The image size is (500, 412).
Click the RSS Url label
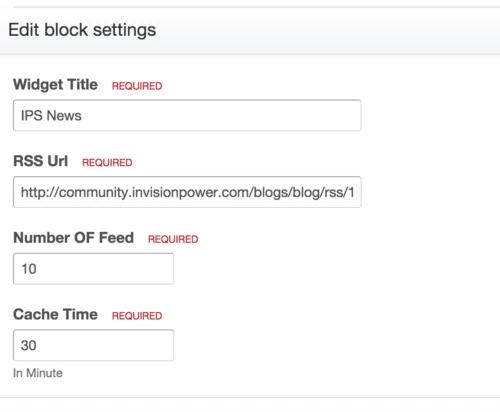tap(40, 161)
